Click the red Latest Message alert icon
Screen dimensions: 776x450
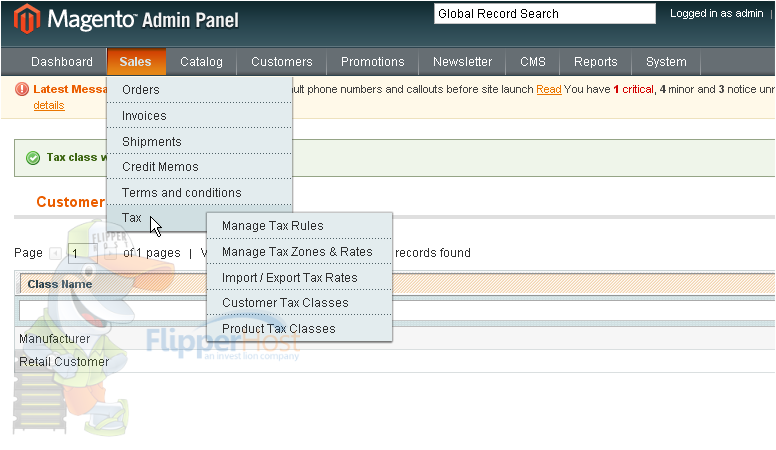(x=22, y=89)
